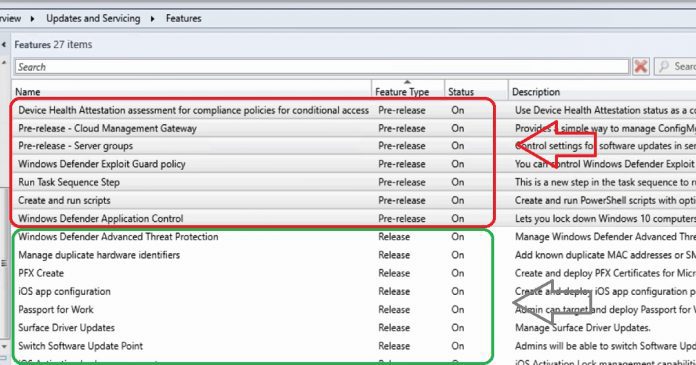This screenshot has height=365, width=696.
Task: Sort by the Description column header
Action: 602,91
